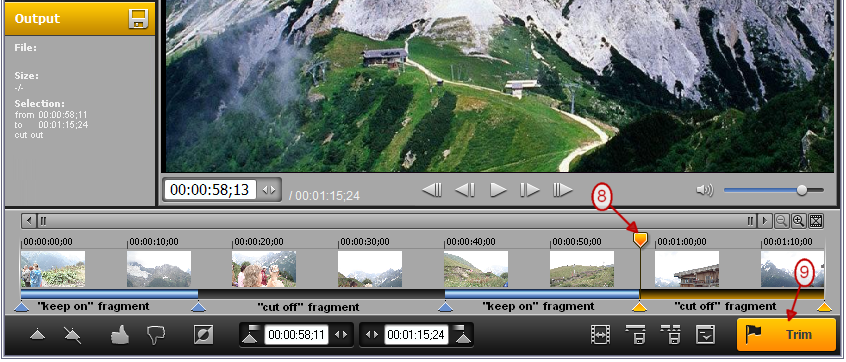Step back one frame
This screenshot has width=846, height=362.
click(465, 190)
